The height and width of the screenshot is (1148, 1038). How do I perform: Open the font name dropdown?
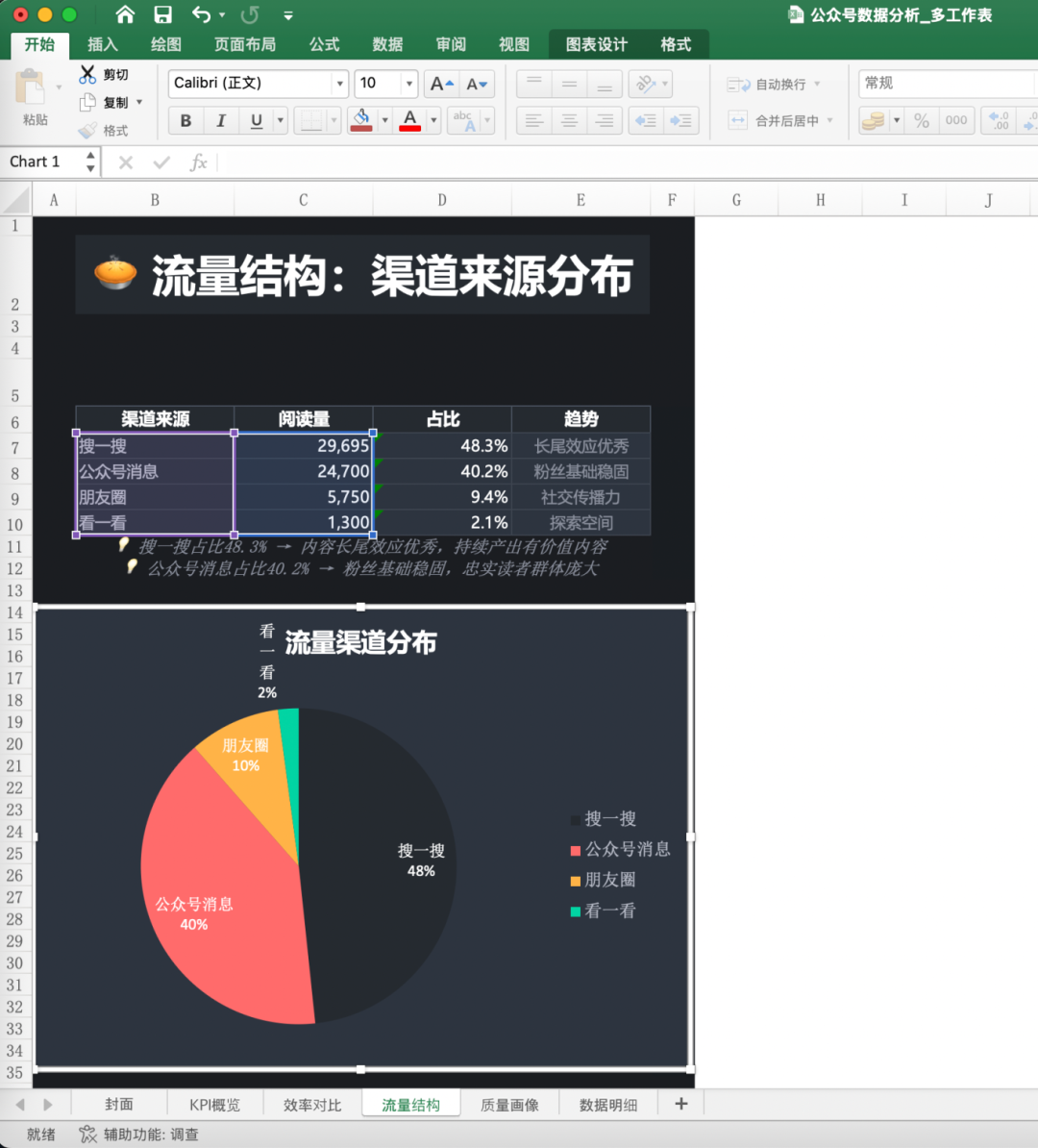(339, 85)
